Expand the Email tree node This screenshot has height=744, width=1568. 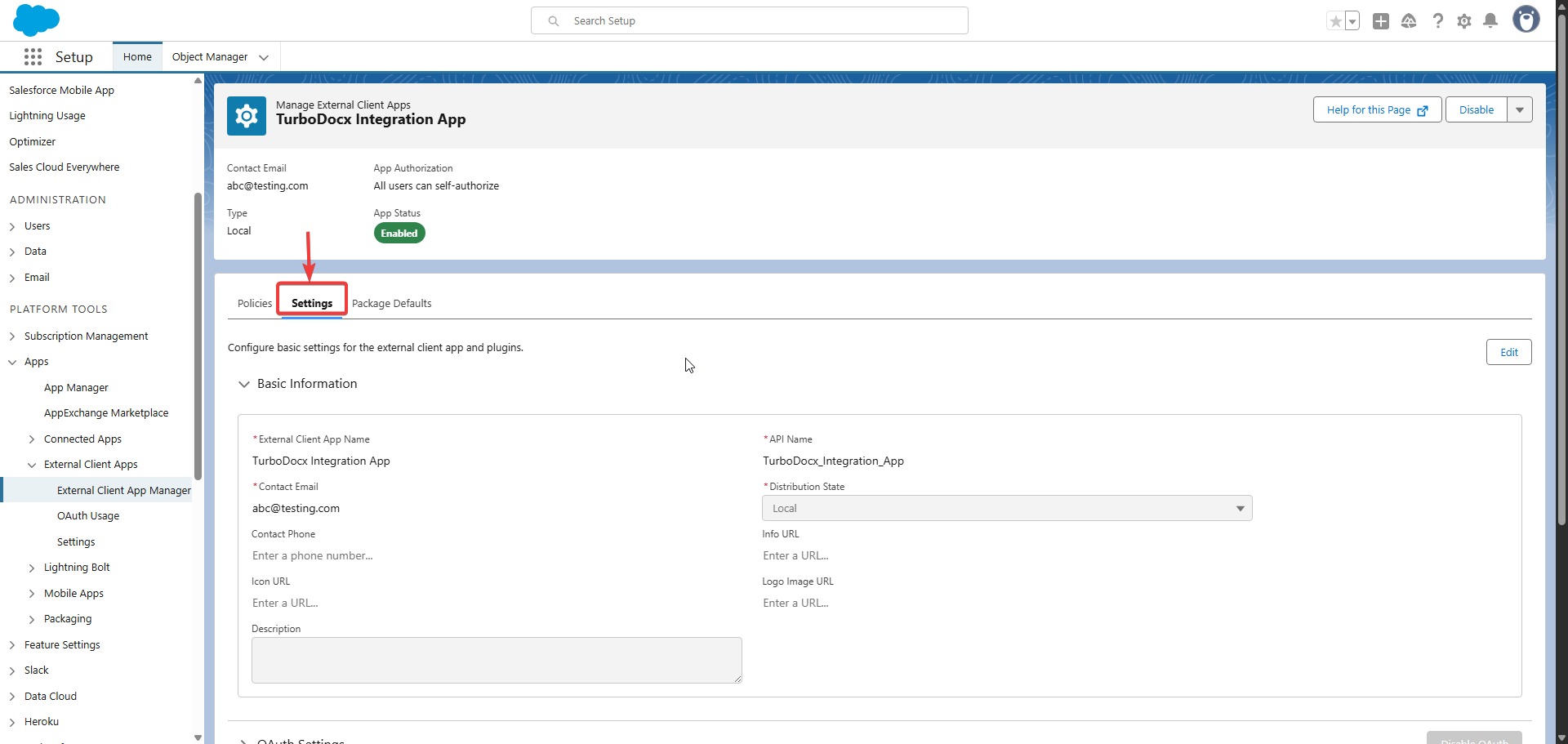12,278
